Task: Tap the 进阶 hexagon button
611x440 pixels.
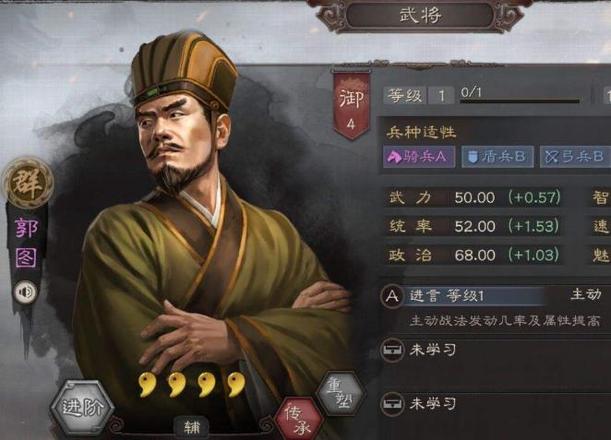Action: tap(83, 408)
